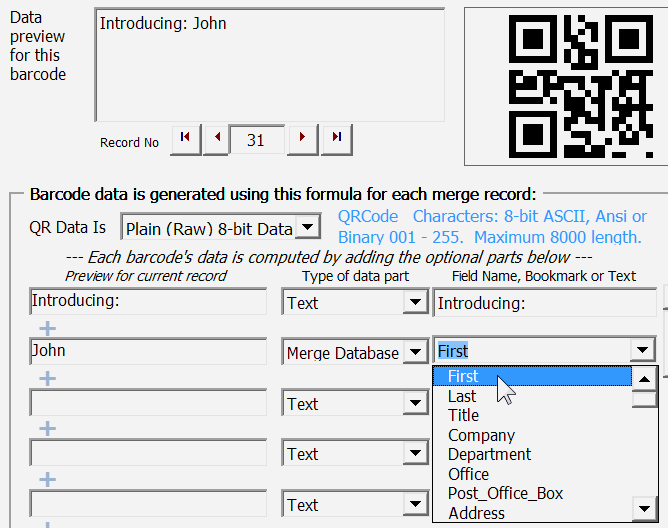Click plus icon below John preview
668x528 pixels.
[x=47, y=378]
